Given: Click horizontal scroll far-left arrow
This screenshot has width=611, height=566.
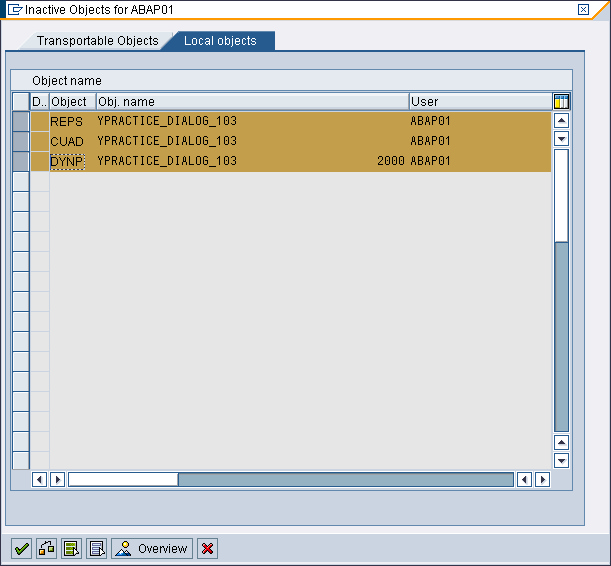Looking at the screenshot, I should (40, 479).
